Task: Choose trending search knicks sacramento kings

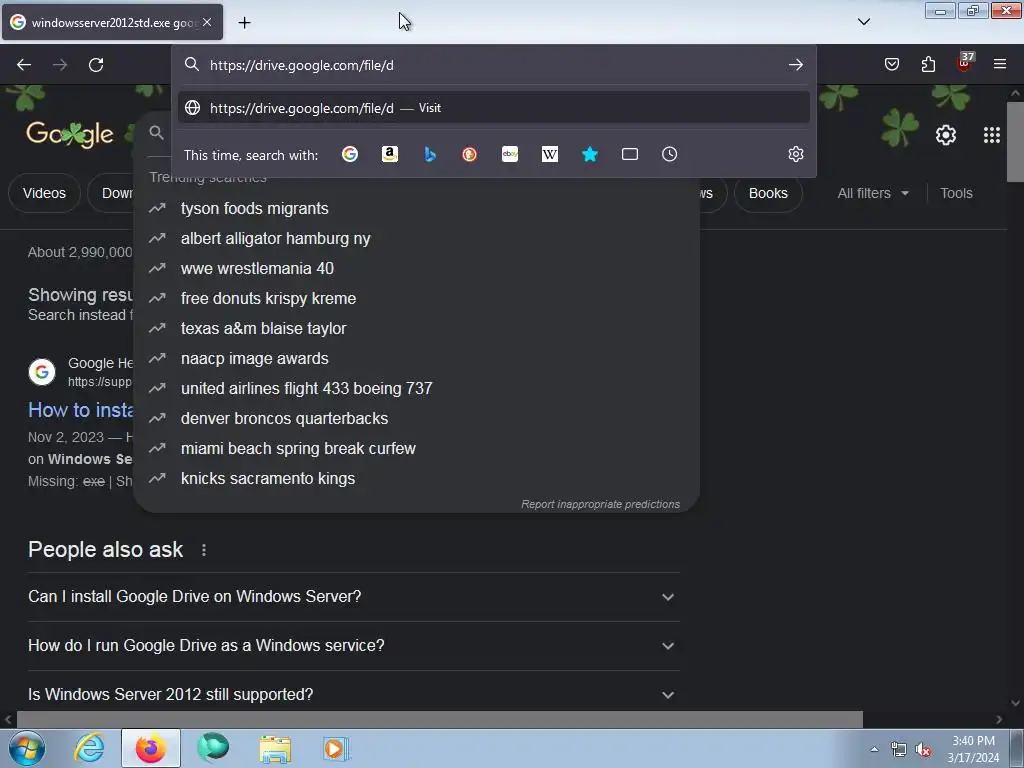Action: tap(416, 479)
